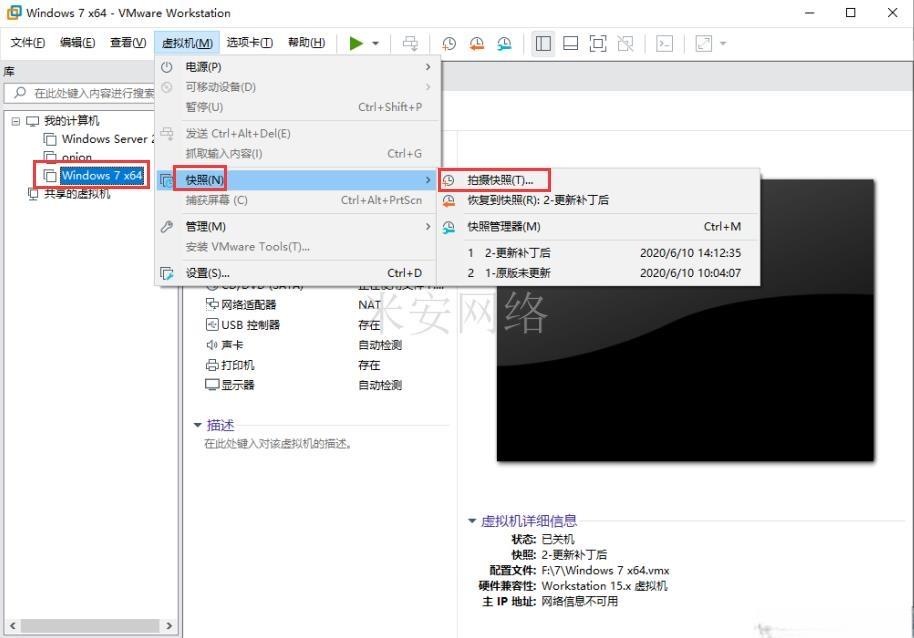
Task: Click the power icon beside 电源(P)
Action: (167, 67)
